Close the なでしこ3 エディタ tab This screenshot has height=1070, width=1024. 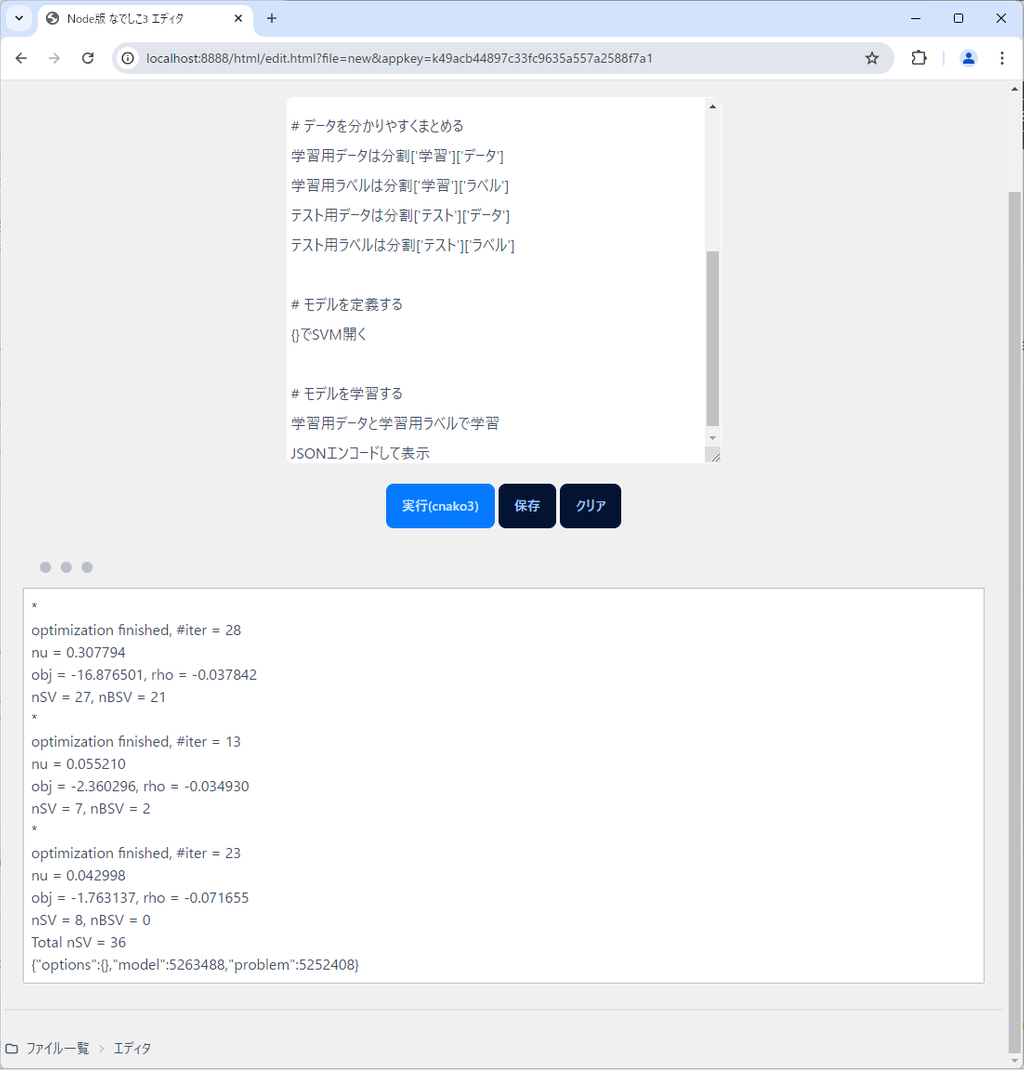tap(238, 18)
